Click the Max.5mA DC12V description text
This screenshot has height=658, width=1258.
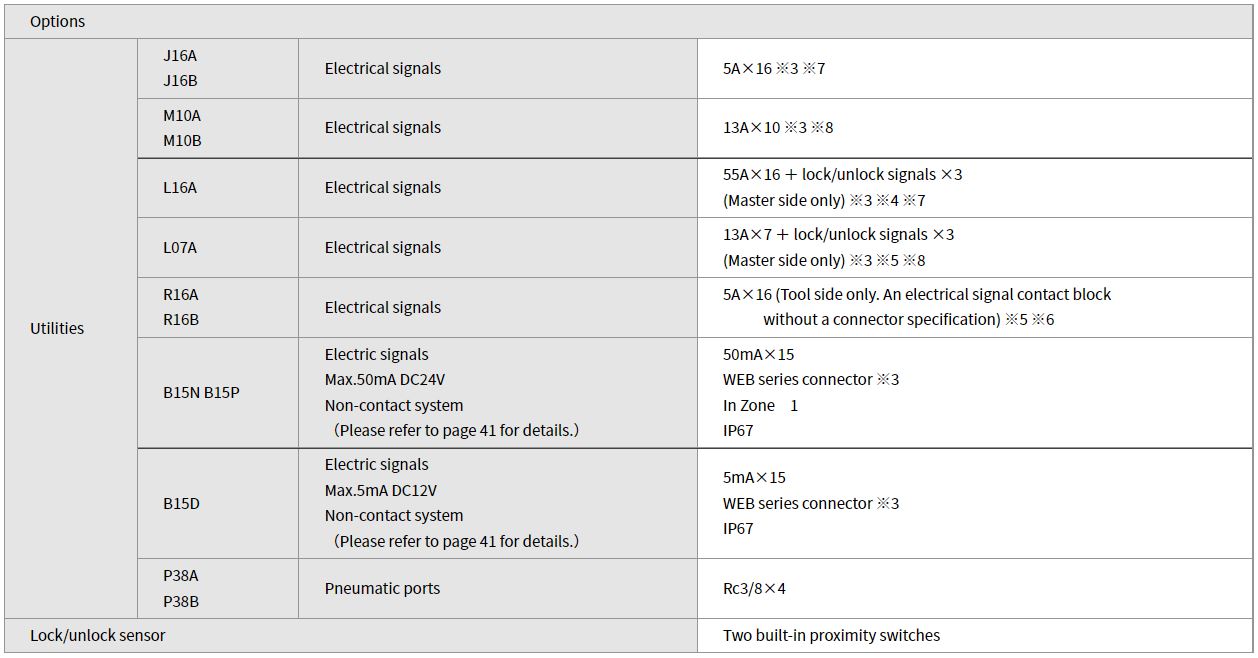click(x=381, y=490)
